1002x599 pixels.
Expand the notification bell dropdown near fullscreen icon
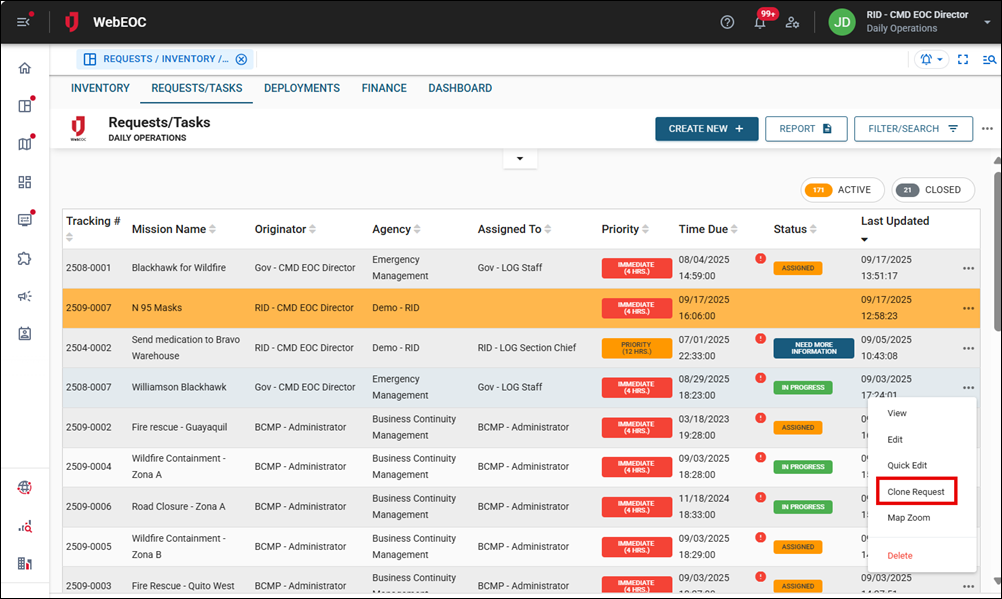[930, 59]
